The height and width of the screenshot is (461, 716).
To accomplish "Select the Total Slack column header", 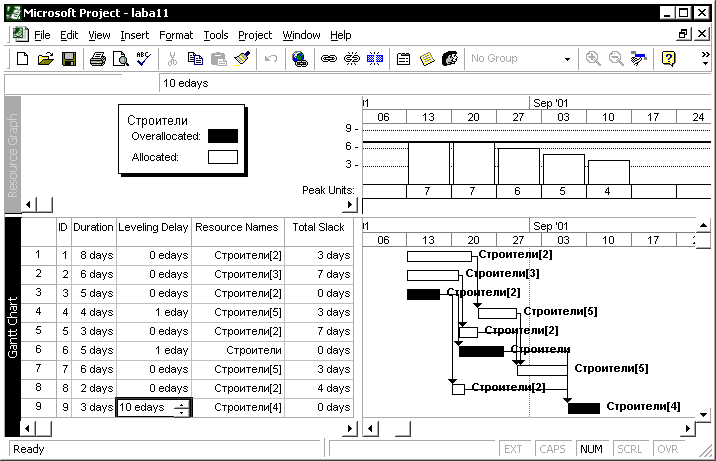I will 319,232.
